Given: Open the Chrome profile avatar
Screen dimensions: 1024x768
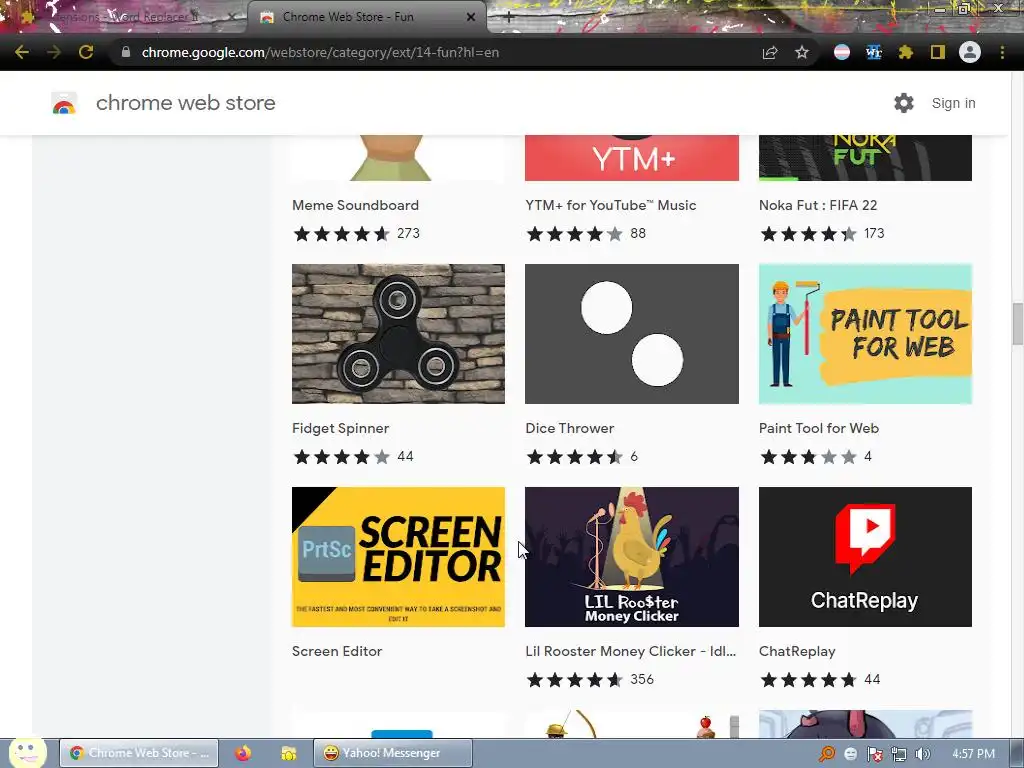Looking at the screenshot, I should [x=970, y=52].
